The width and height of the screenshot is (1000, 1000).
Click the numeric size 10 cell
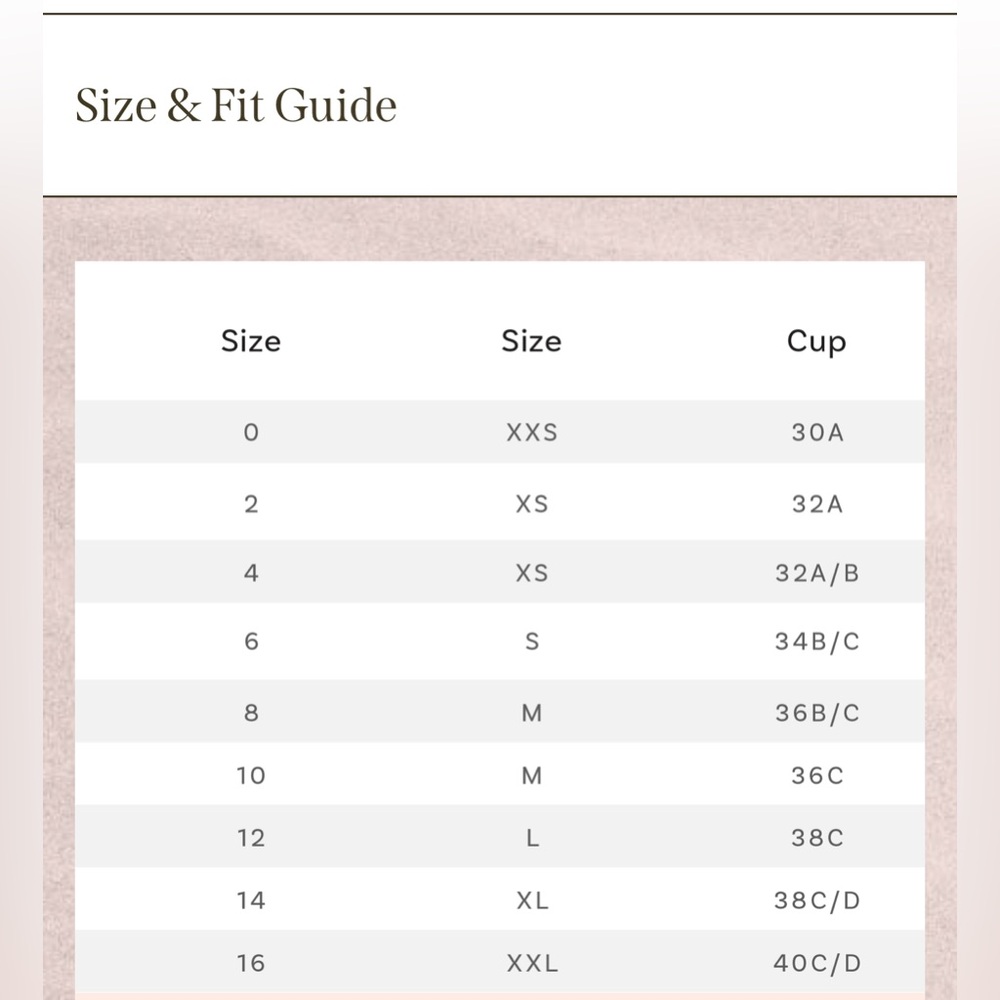pyautogui.click(x=251, y=776)
